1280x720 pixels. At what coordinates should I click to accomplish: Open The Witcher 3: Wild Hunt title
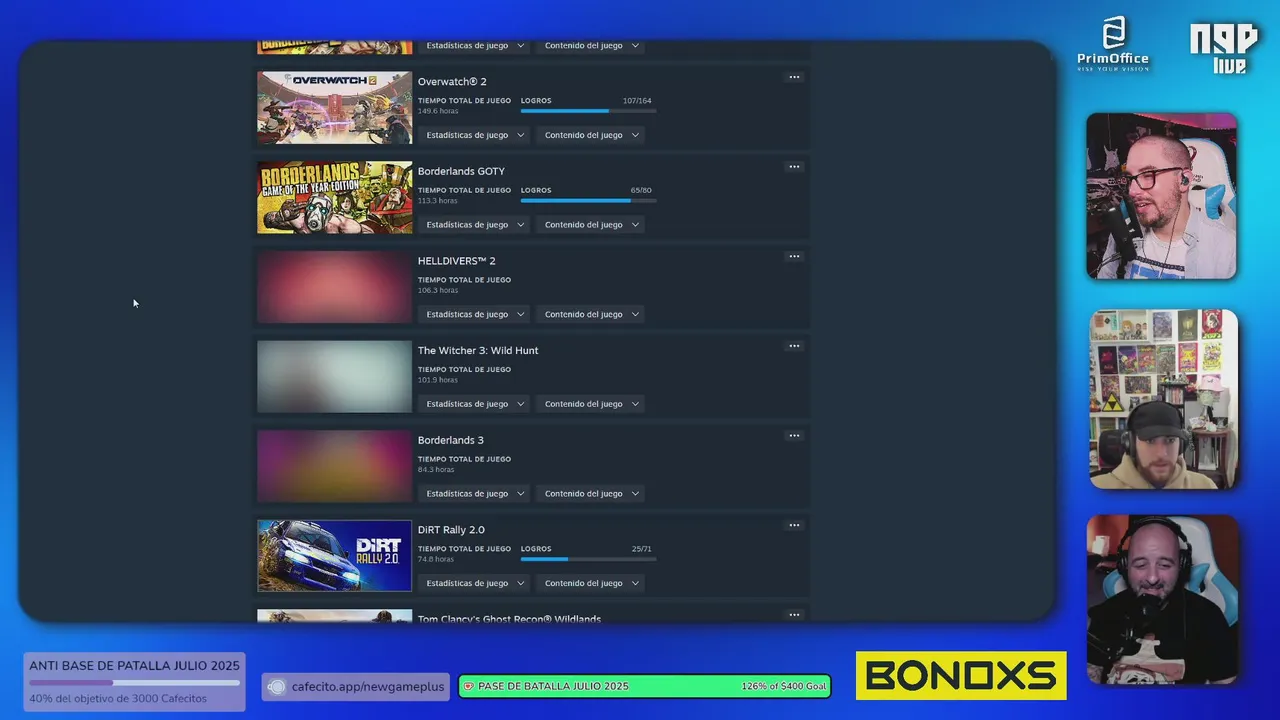point(478,350)
